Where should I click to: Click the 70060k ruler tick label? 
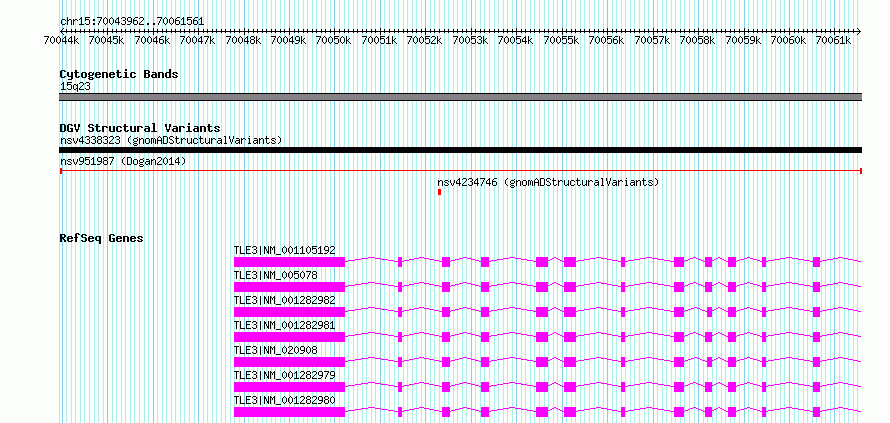click(788, 40)
